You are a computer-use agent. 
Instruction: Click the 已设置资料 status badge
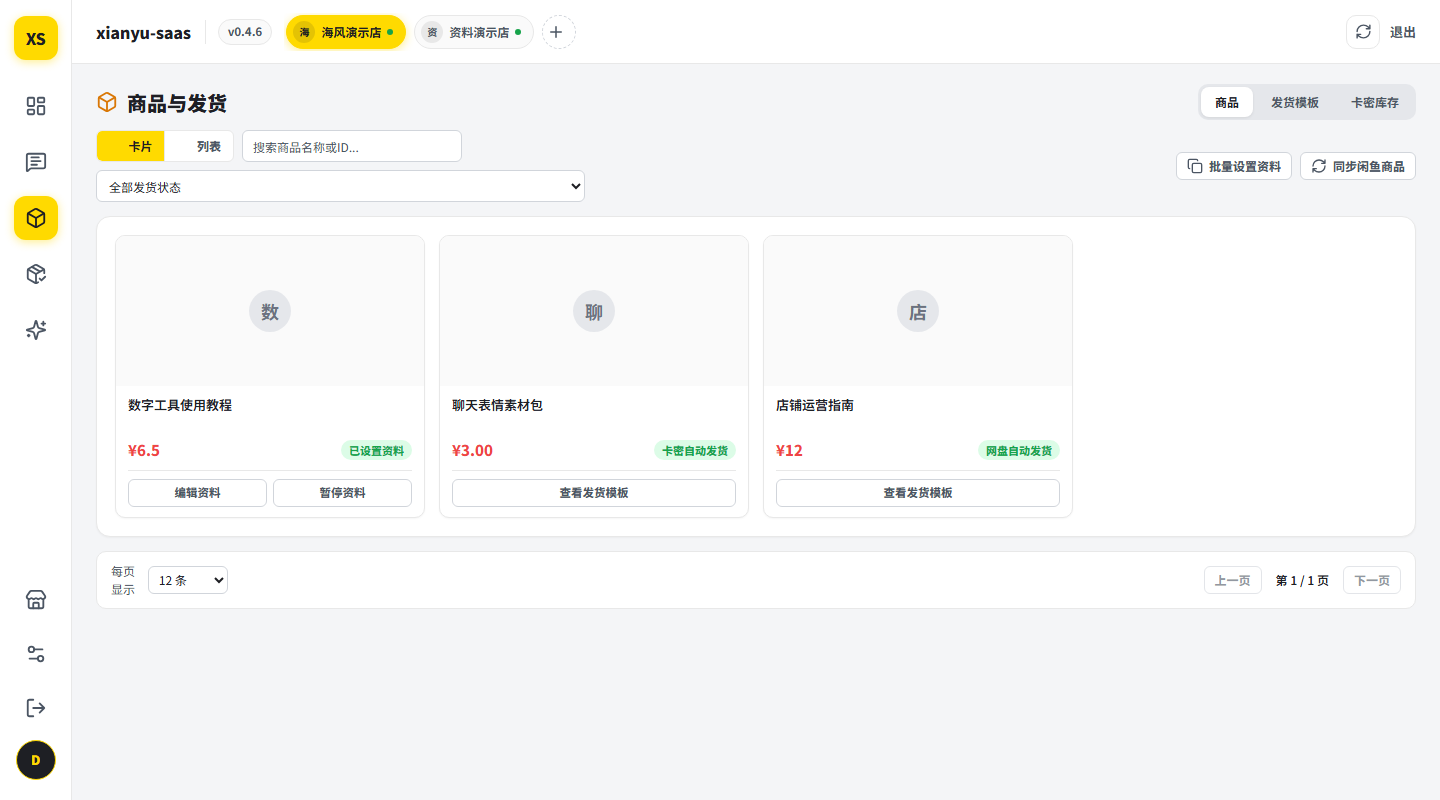tap(376, 451)
